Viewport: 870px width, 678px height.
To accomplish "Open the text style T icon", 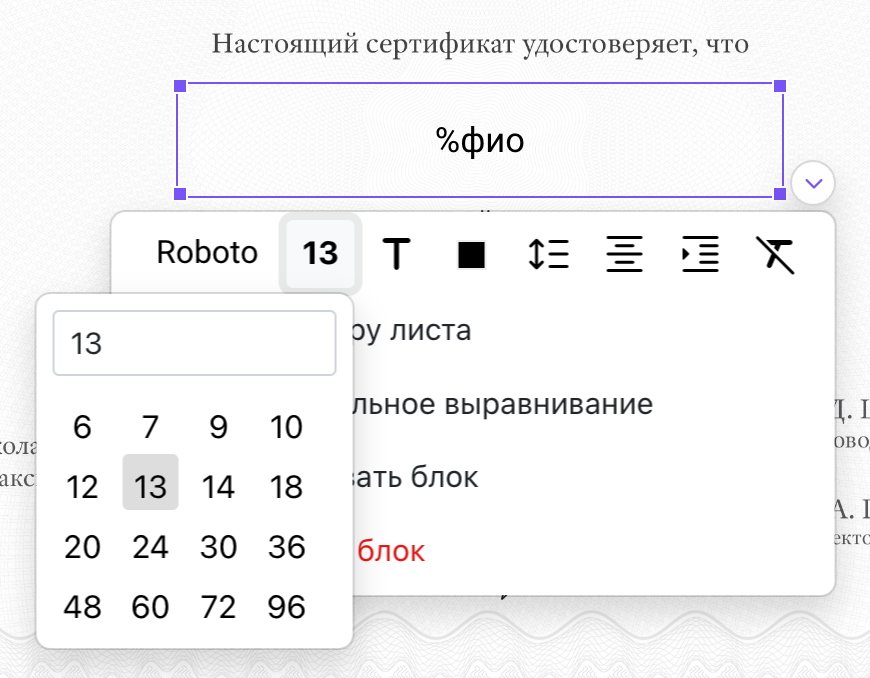I will (396, 254).
